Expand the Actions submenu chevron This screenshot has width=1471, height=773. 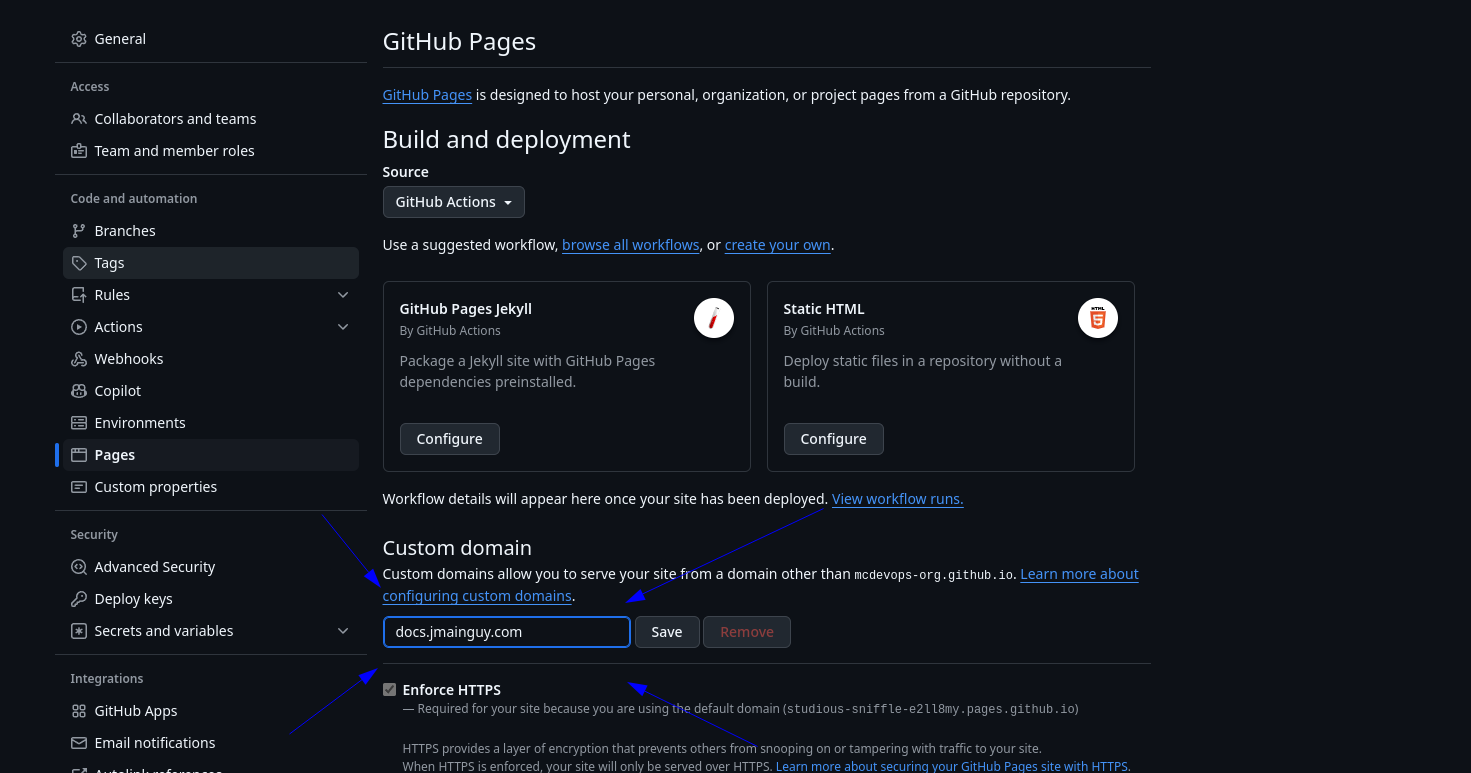pyautogui.click(x=343, y=327)
